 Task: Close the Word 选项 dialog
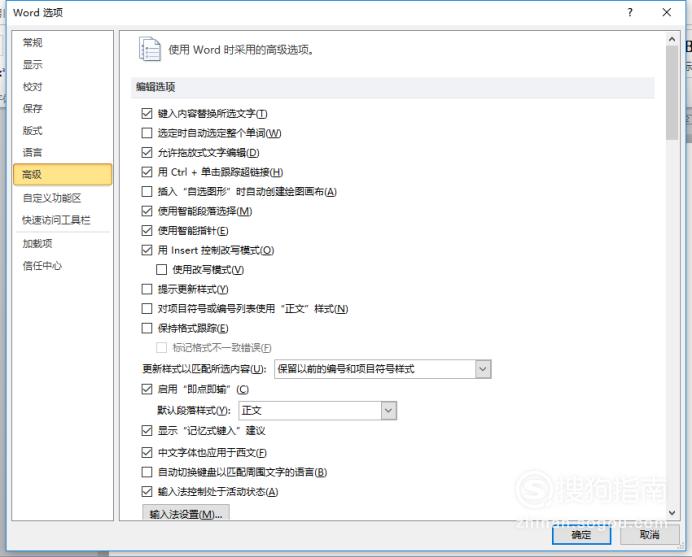(x=666, y=12)
